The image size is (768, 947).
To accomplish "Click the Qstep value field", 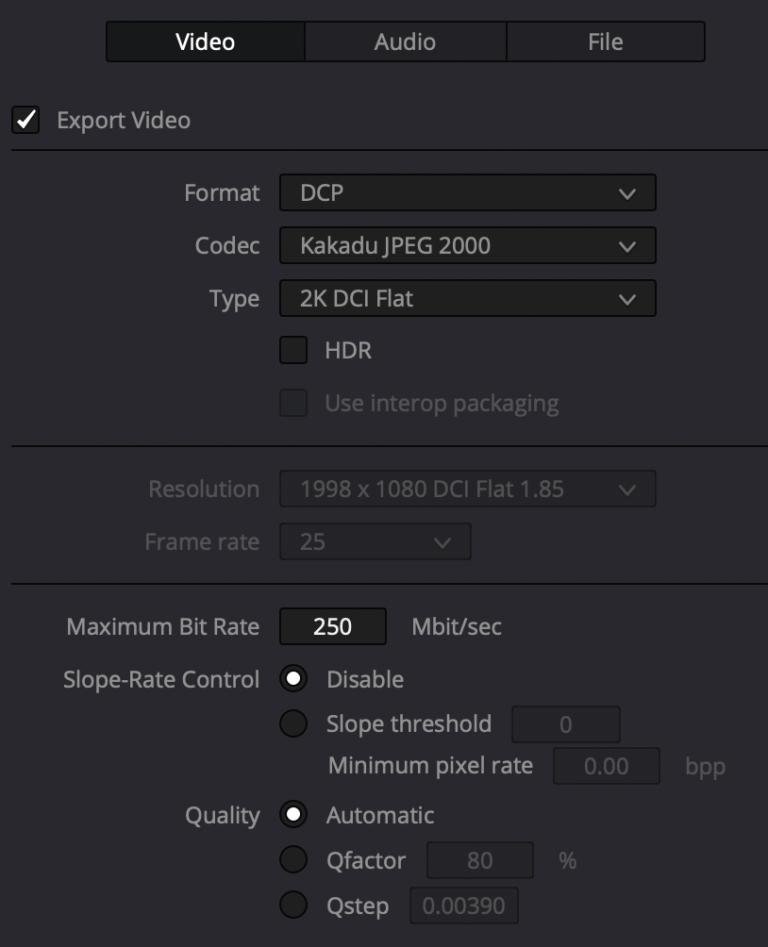I will pyautogui.click(x=465, y=903).
